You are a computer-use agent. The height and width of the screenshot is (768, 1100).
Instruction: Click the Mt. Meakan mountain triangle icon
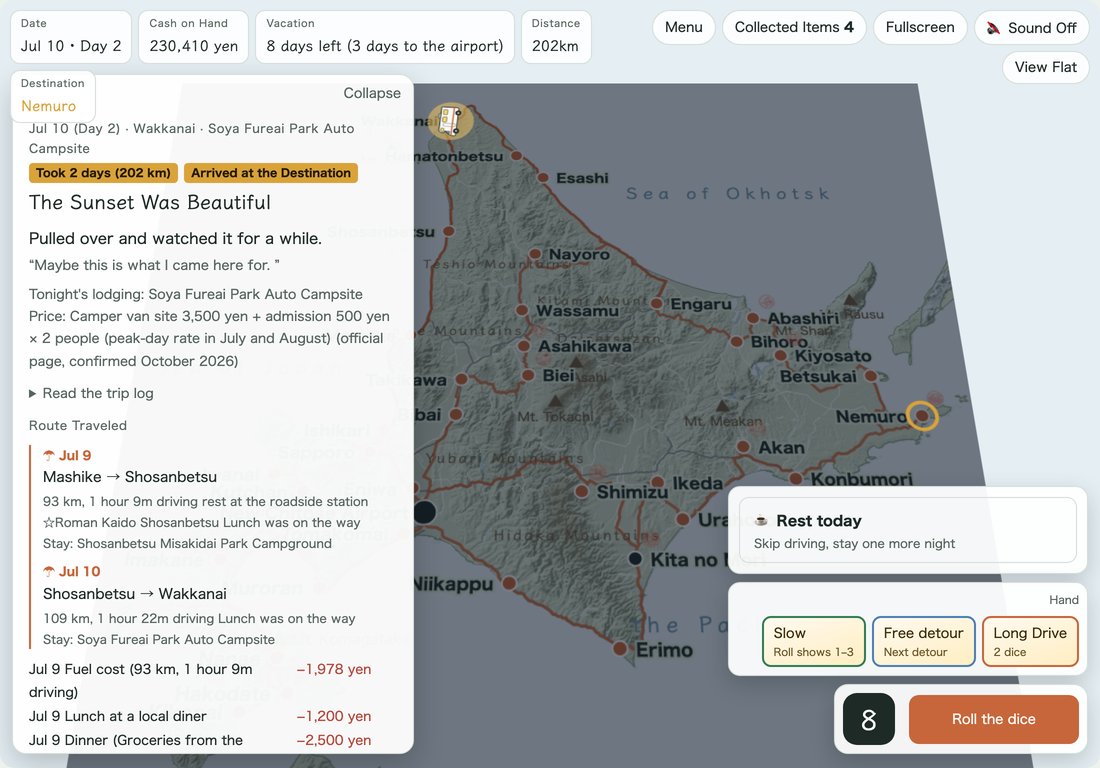coord(722,405)
